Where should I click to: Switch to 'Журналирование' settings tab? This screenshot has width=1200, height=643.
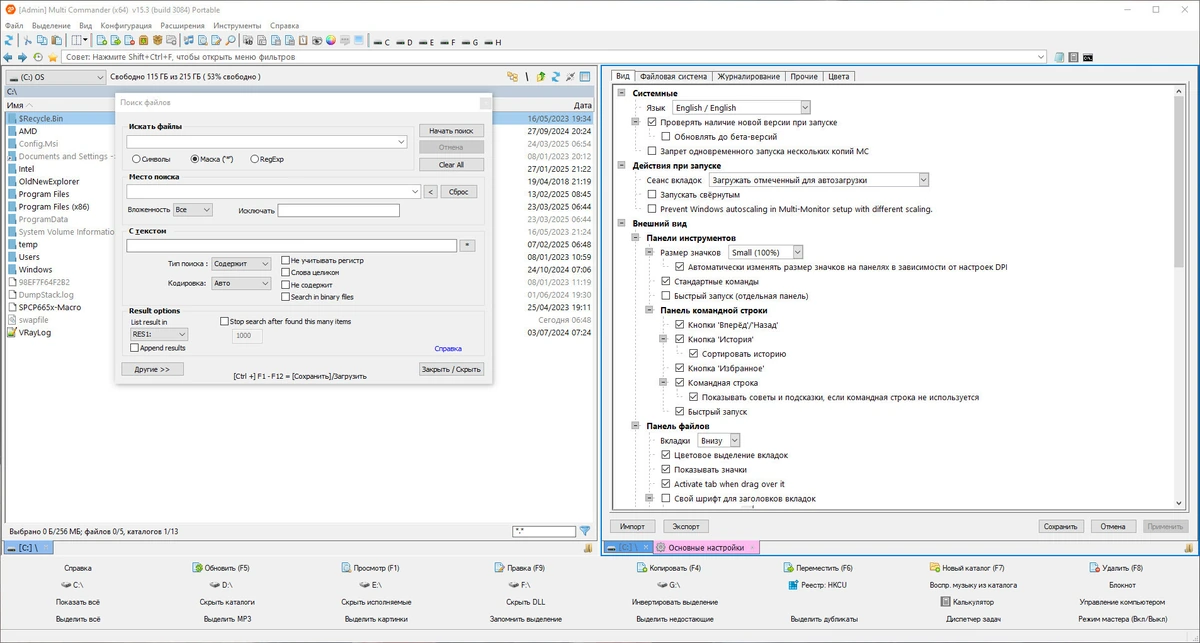click(748, 76)
